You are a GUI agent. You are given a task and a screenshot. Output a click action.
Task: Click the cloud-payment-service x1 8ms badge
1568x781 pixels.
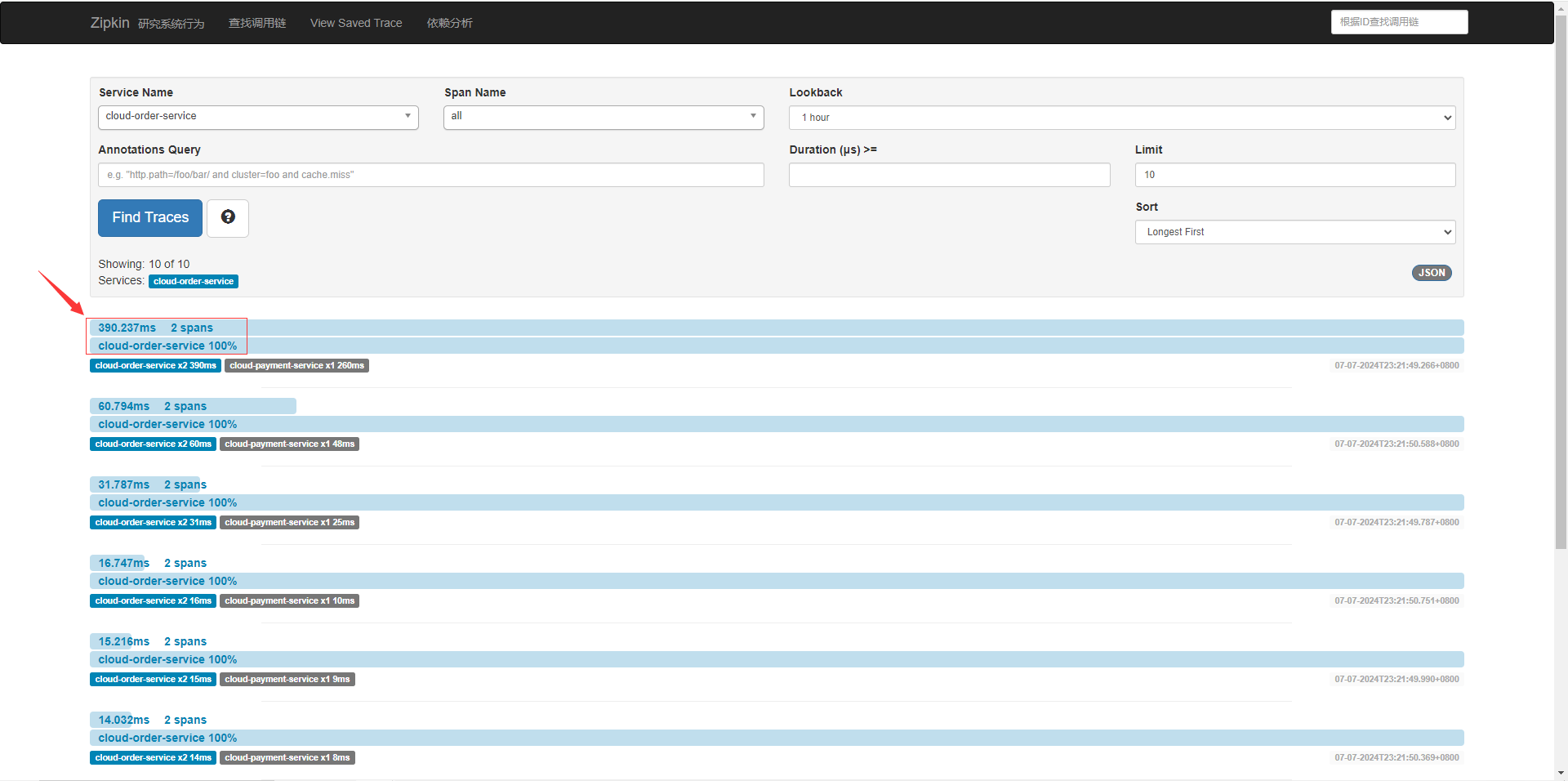(287, 757)
